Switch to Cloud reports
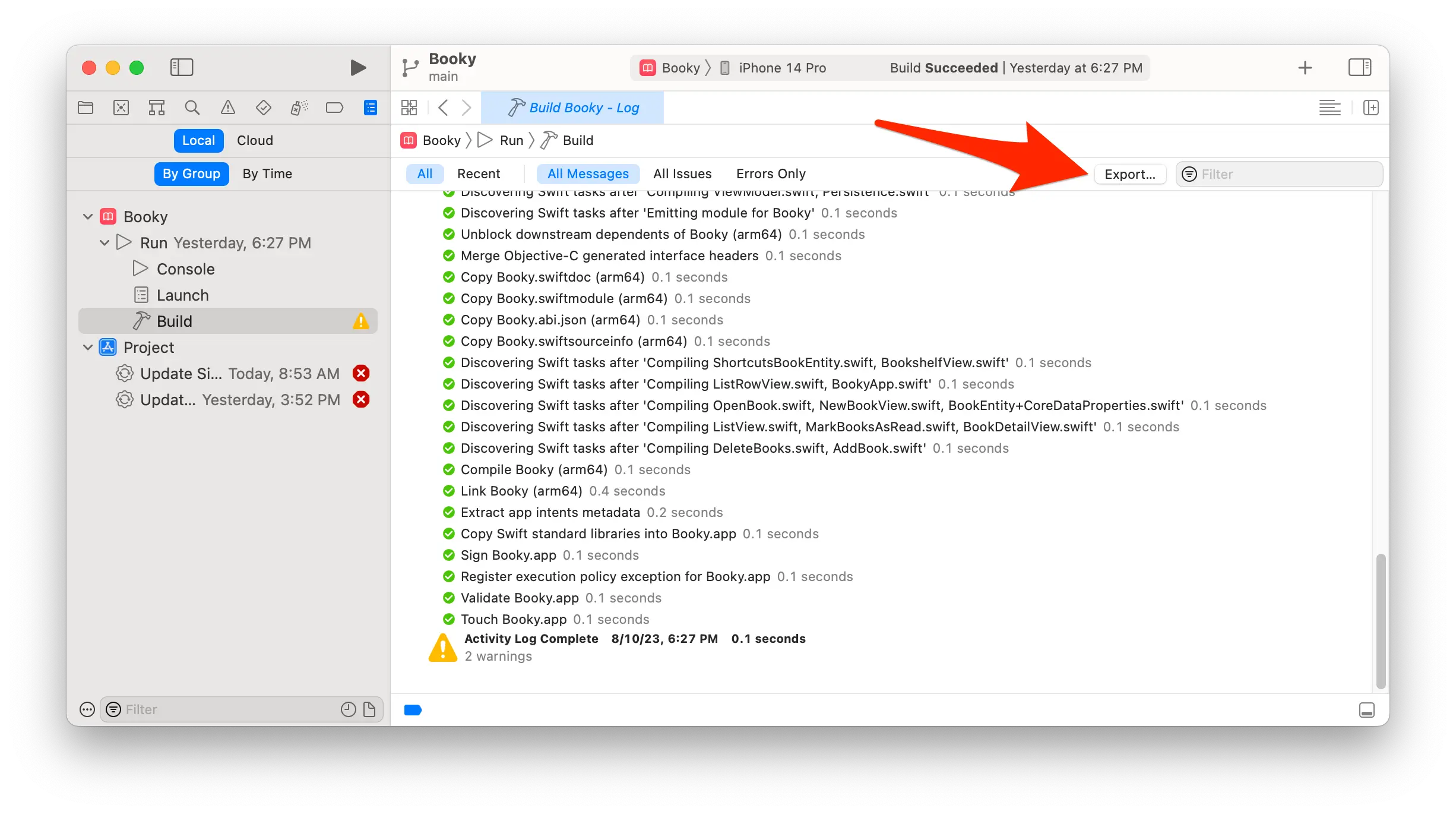 point(255,140)
